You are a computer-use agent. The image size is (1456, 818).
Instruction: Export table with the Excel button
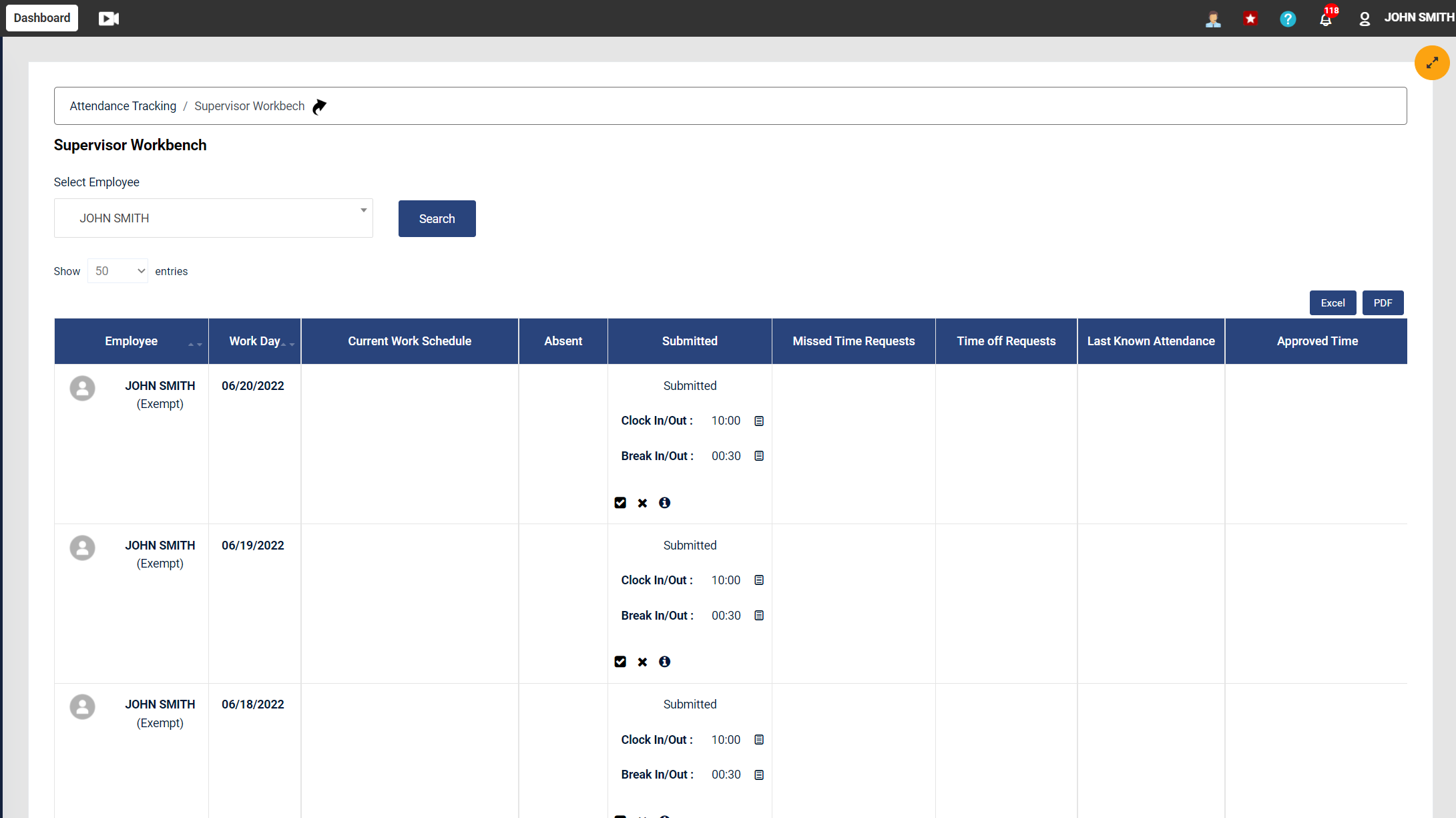pyautogui.click(x=1332, y=302)
